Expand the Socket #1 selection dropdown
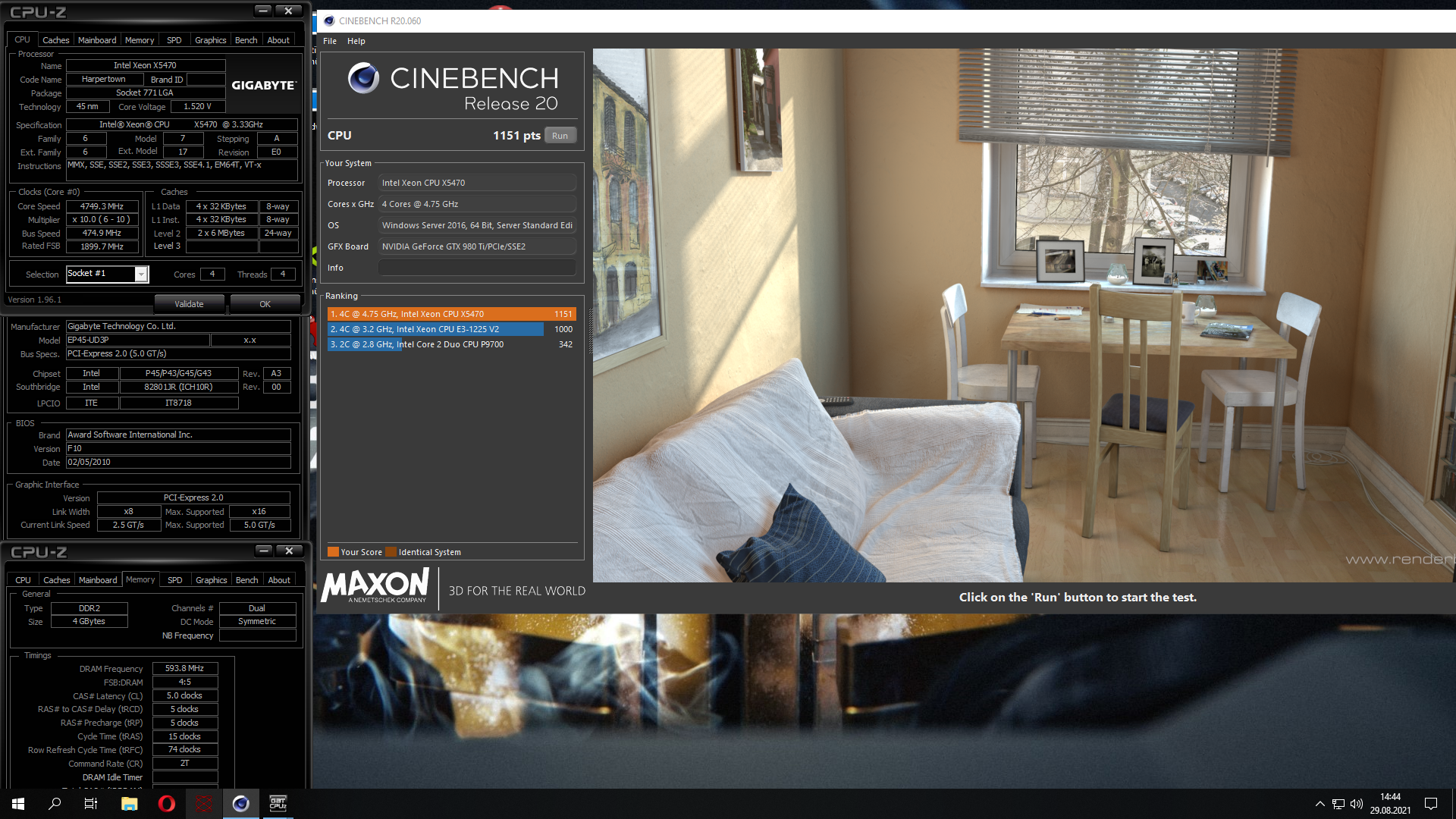 coord(141,275)
